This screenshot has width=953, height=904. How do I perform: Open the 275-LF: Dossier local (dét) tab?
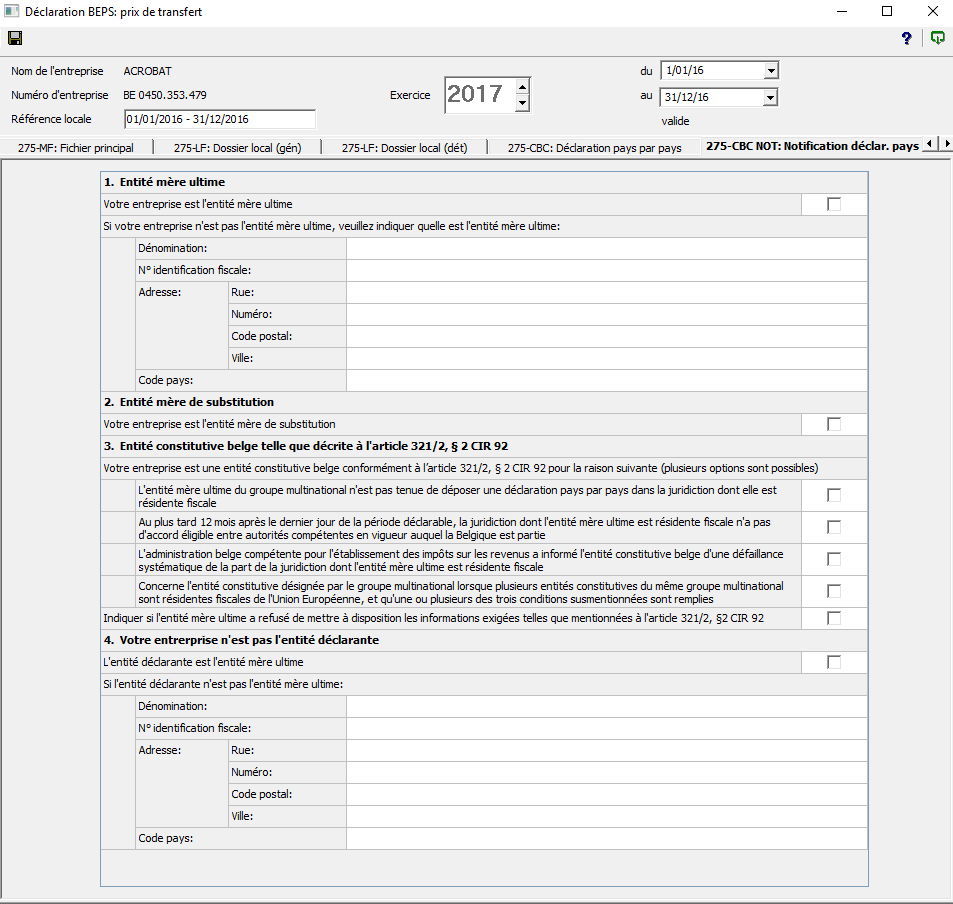pos(405,148)
